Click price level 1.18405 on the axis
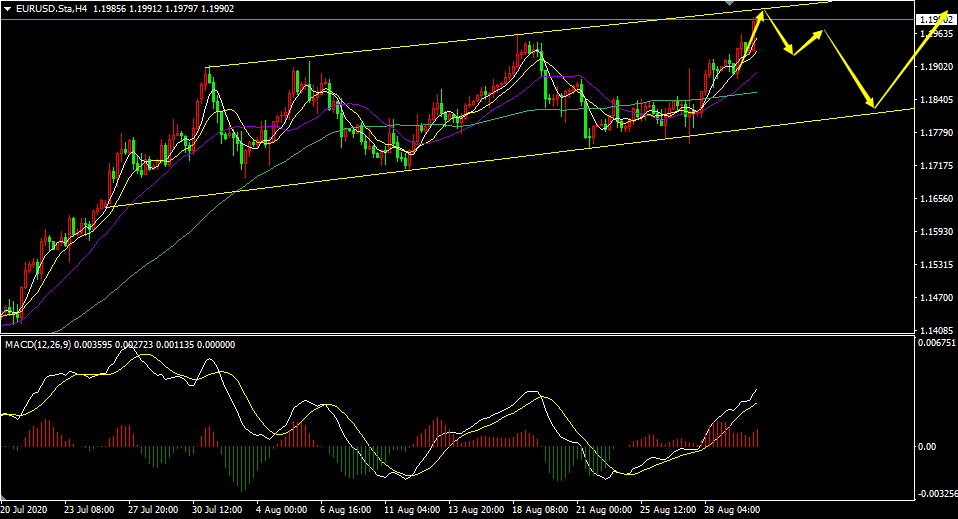The height and width of the screenshot is (519, 958). [937, 100]
